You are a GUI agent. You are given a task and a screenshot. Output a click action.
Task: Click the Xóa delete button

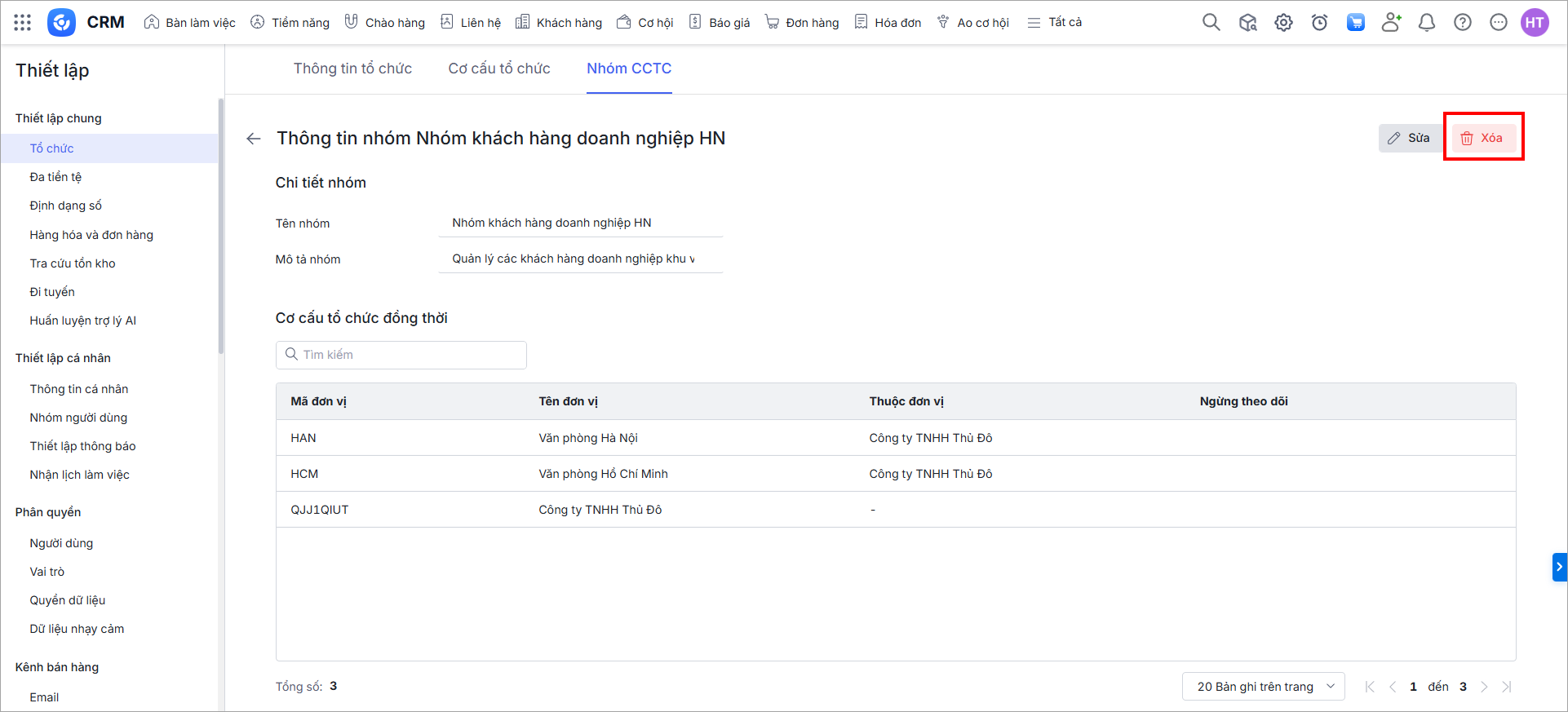1482,138
